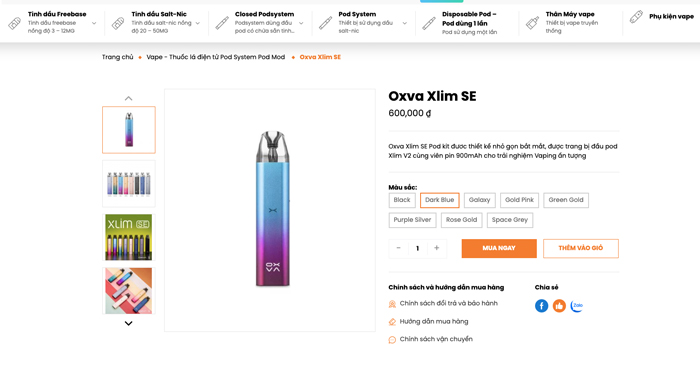Click the Closed Podsystem icon

(x=222, y=23)
